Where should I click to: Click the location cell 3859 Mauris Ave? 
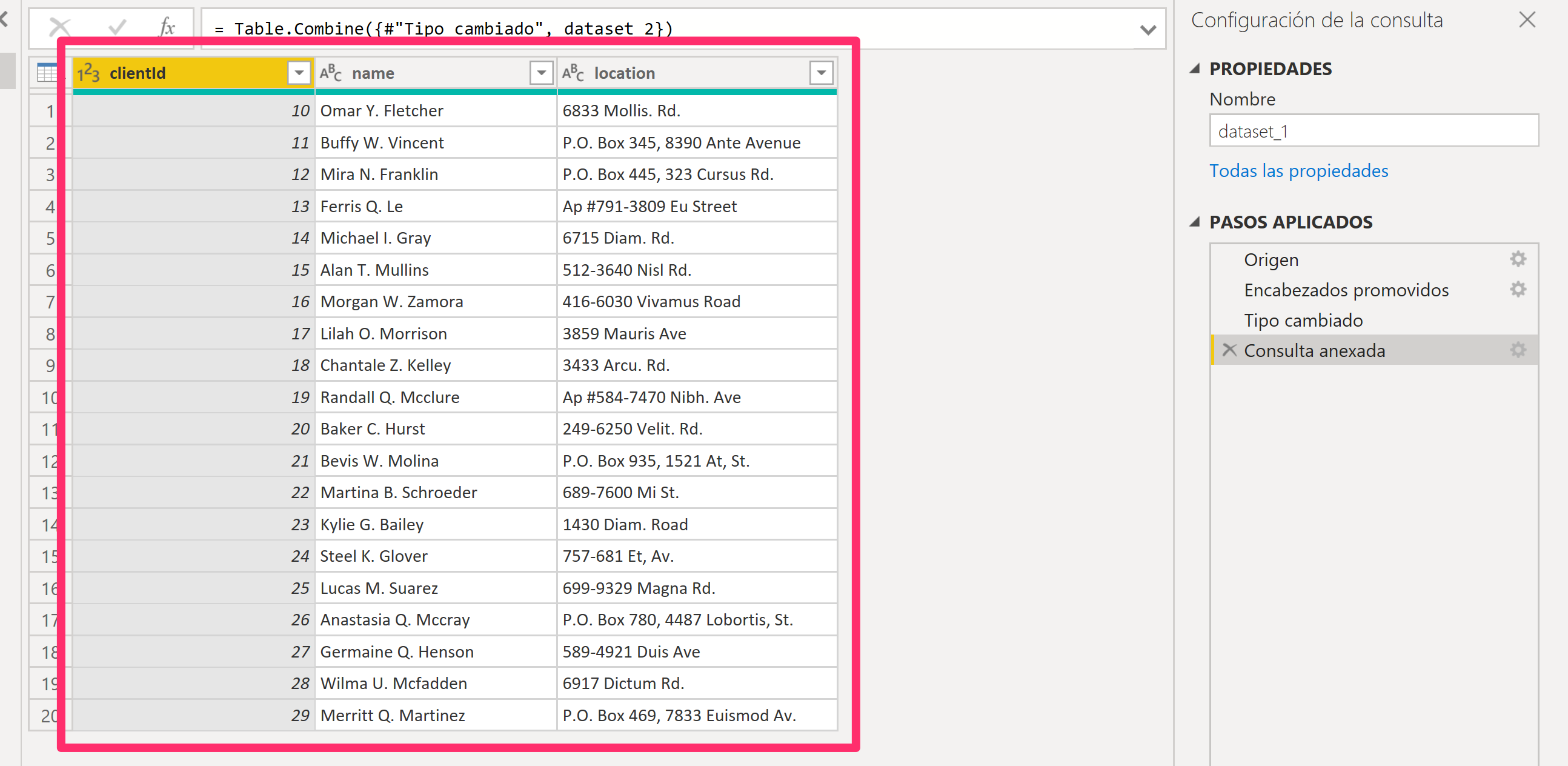(697, 334)
